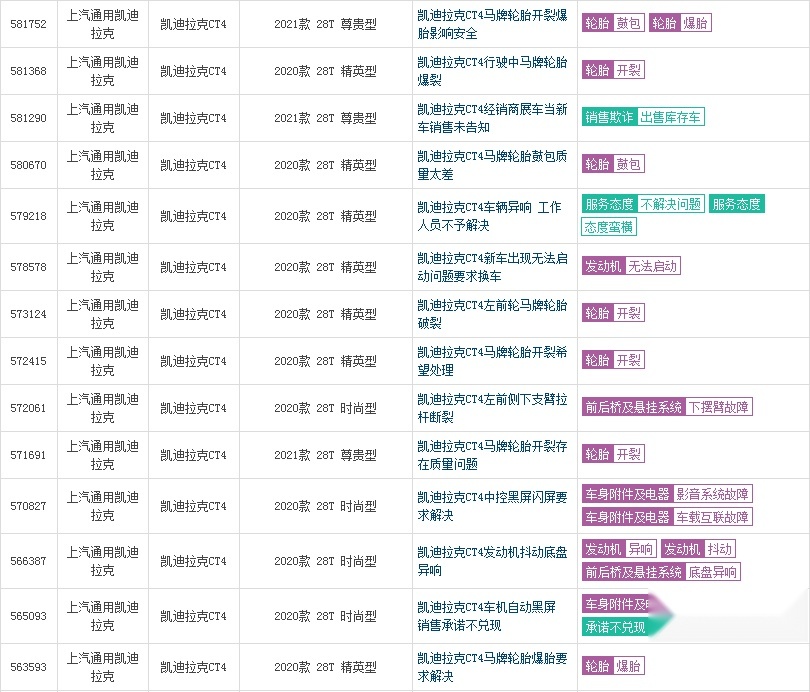810x692 pixels.
Task: Open complaint '凯迪拉克CT4马牌轮胎鼓包质量太差'
Action: click(x=492, y=165)
